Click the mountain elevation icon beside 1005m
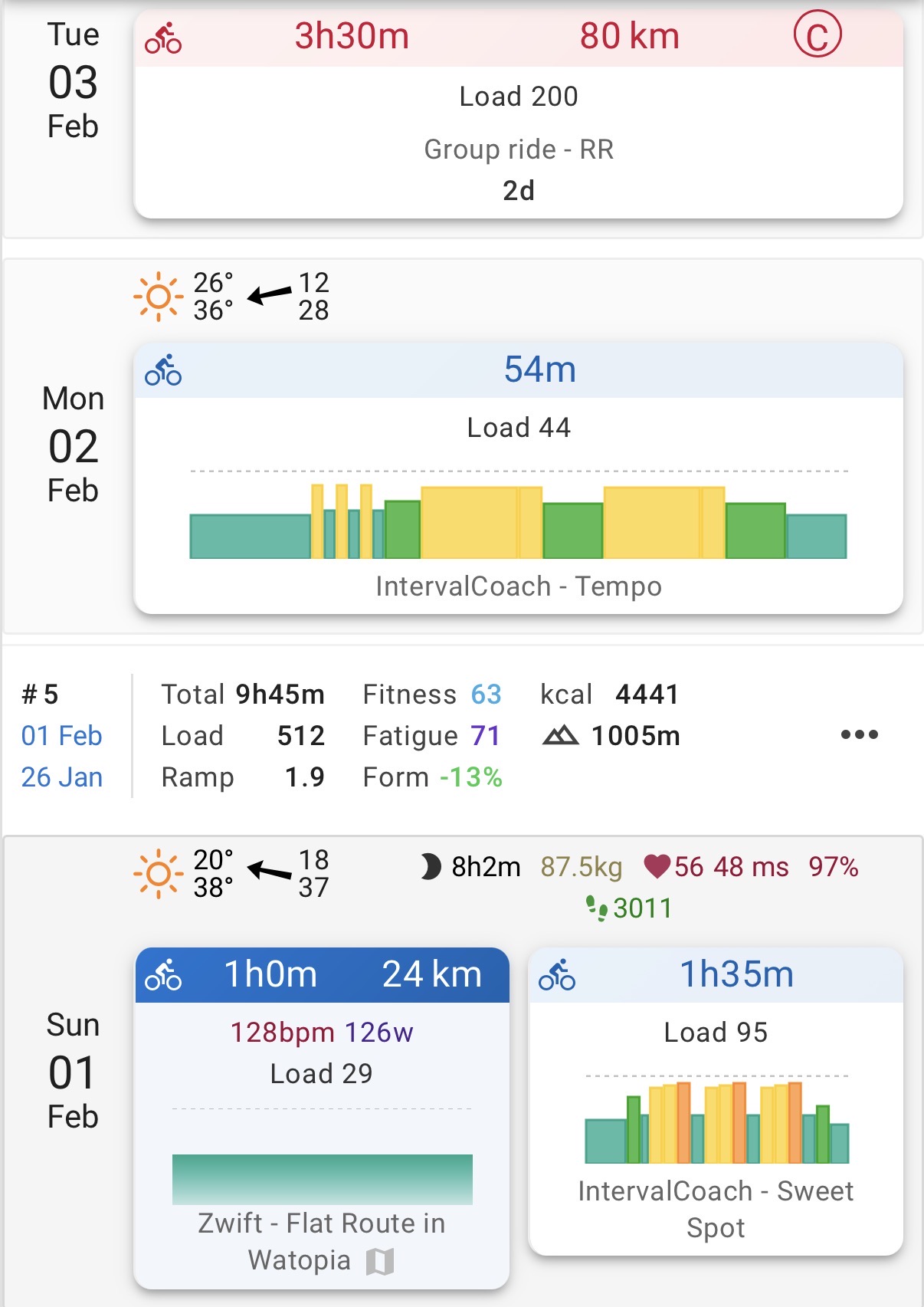The height and width of the screenshot is (1307, 924). click(x=560, y=736)
